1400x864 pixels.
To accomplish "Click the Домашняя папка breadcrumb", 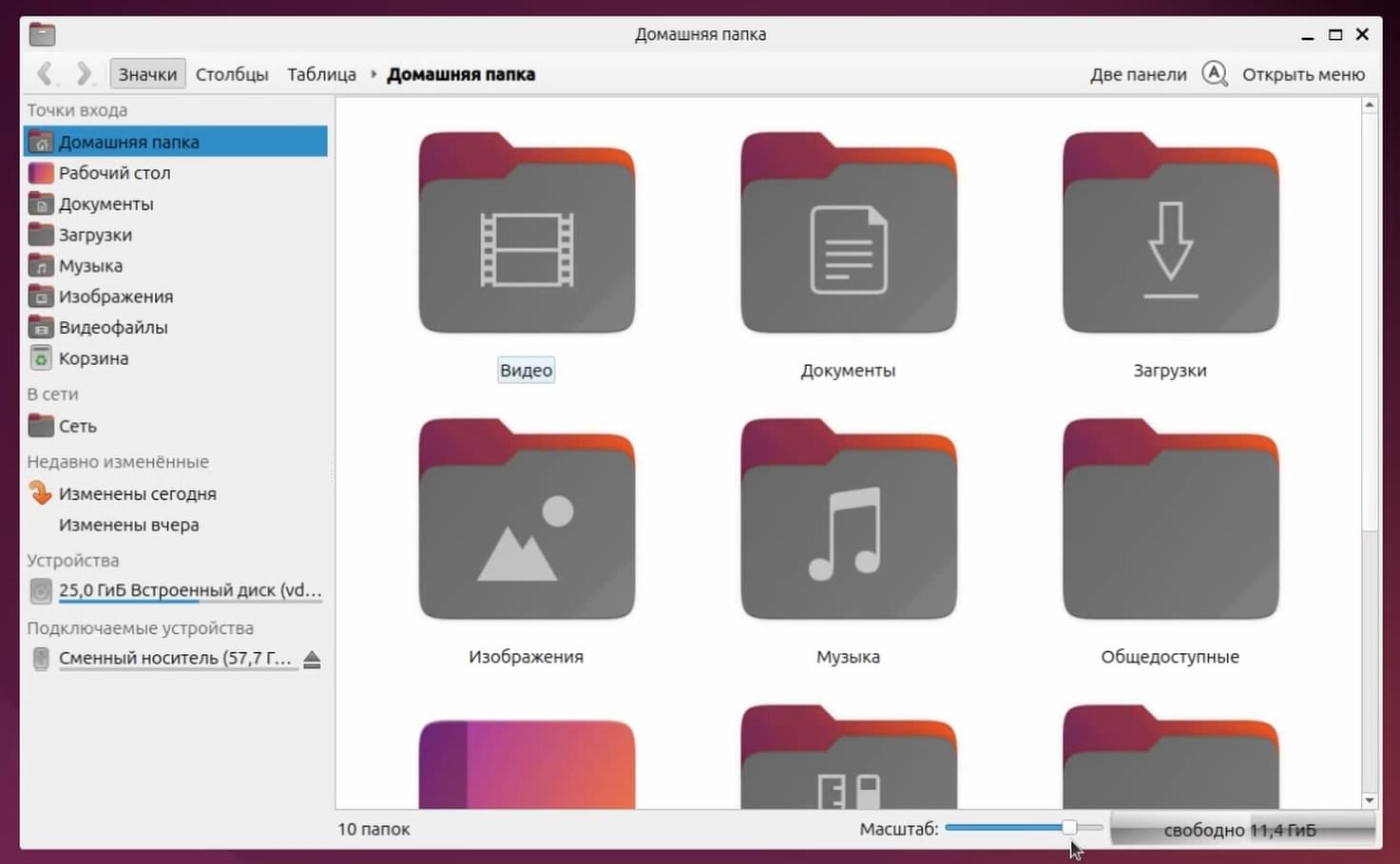I will [461, 74].
